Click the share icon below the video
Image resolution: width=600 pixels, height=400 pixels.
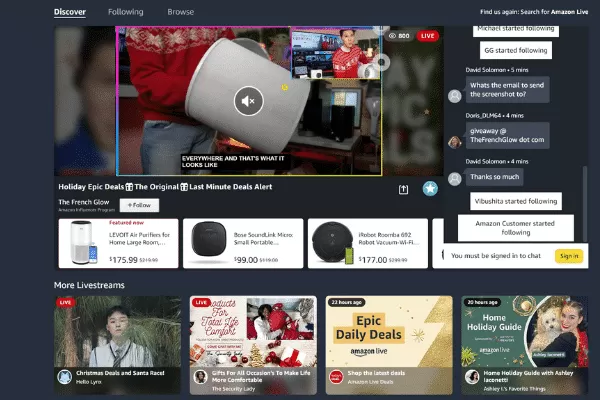click(x=403, y=189)
